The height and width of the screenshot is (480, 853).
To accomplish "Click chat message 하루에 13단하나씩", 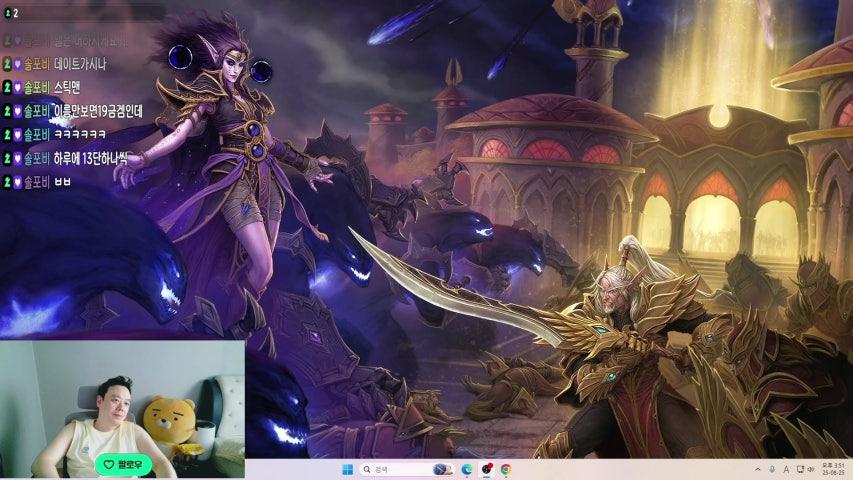I will tap(91, 158).
